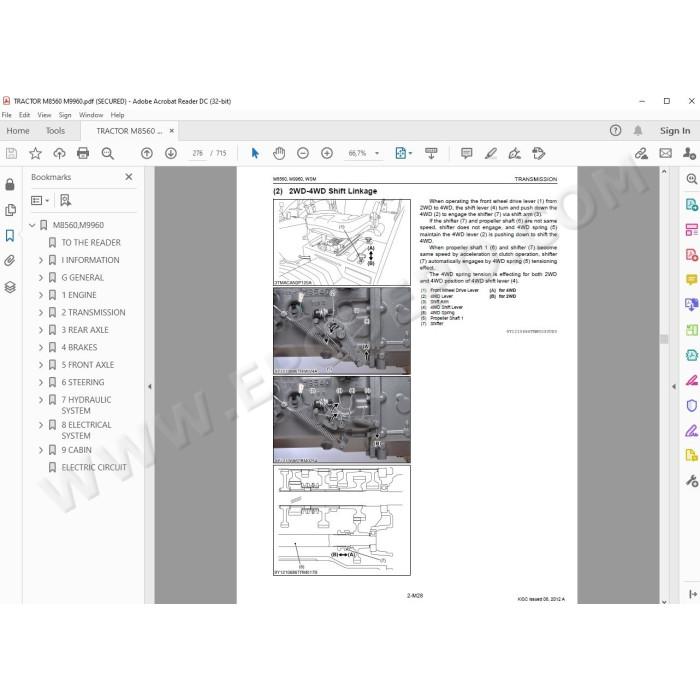
Task: Print the document using printer icon
Action: [x=83, y=154]
